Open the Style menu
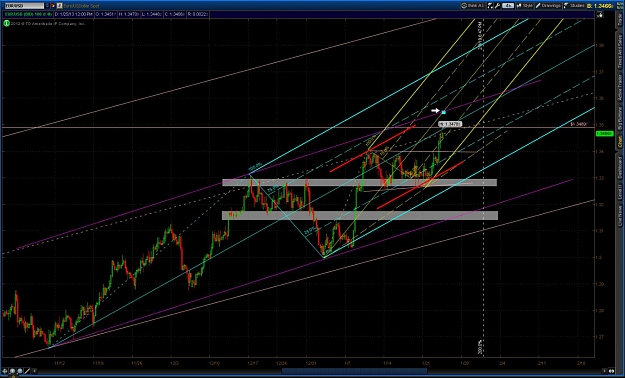The image size is (625, 378). point(525,6)
